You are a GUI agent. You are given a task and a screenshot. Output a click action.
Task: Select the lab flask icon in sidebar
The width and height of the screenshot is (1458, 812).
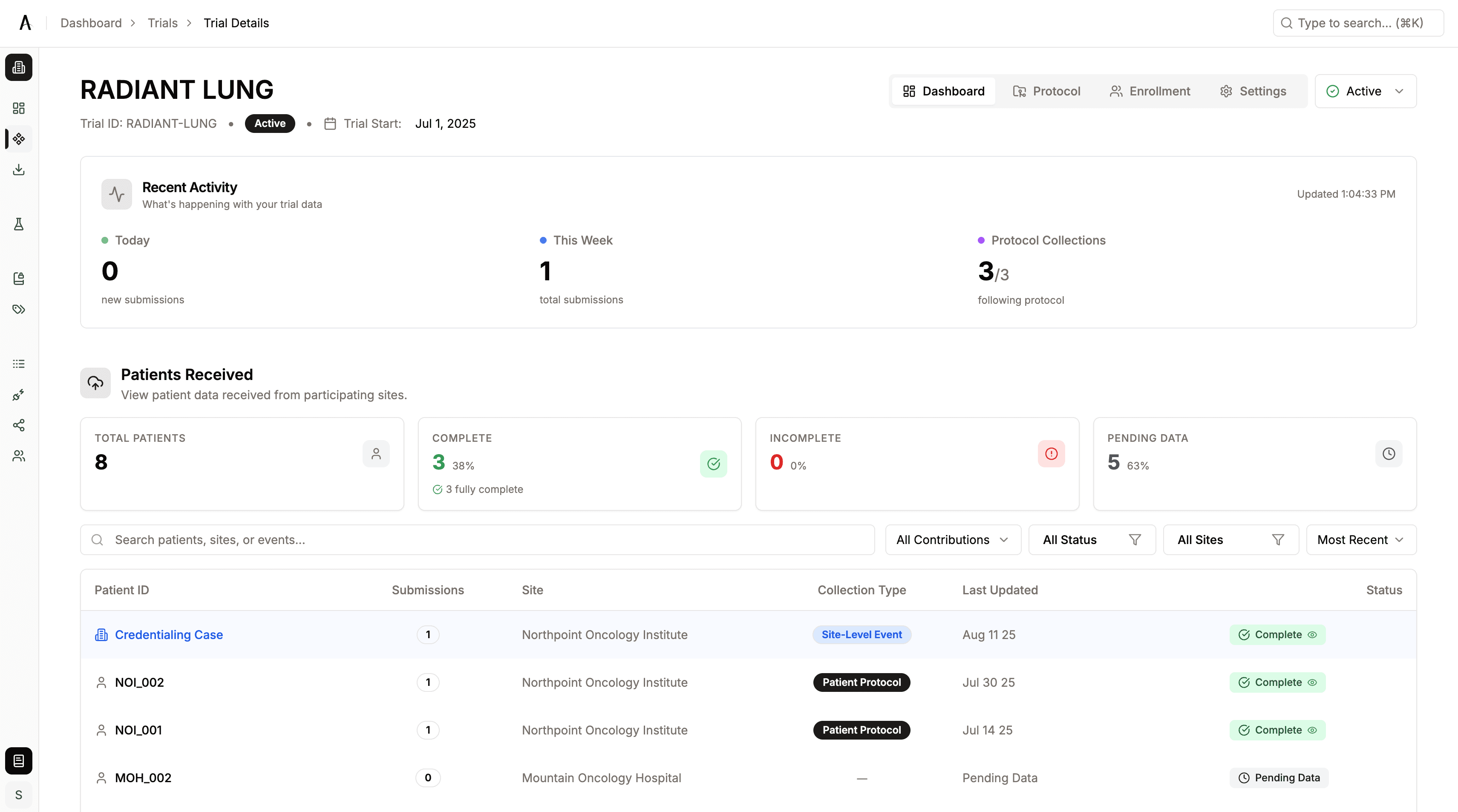19,224
